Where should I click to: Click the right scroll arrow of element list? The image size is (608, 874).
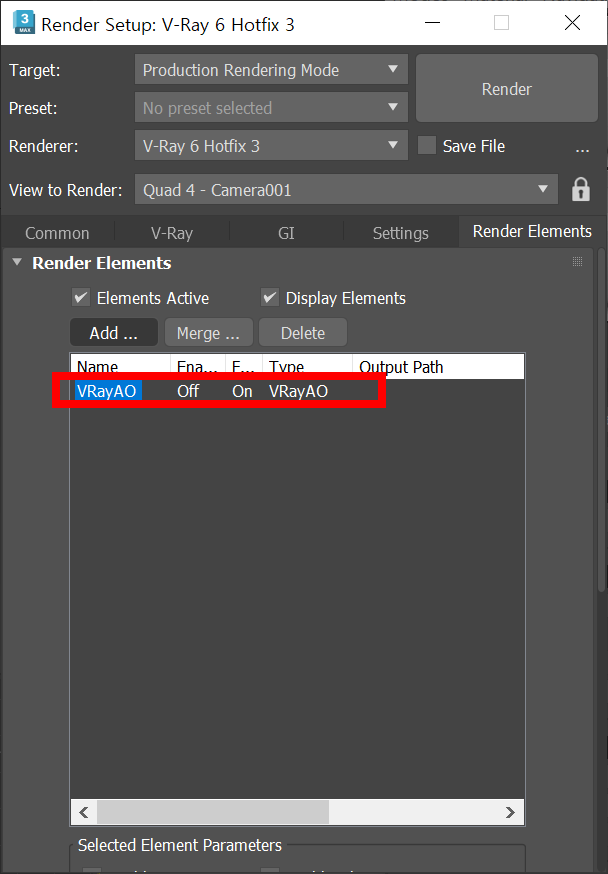pyautogui.click(x=510, y=812)
